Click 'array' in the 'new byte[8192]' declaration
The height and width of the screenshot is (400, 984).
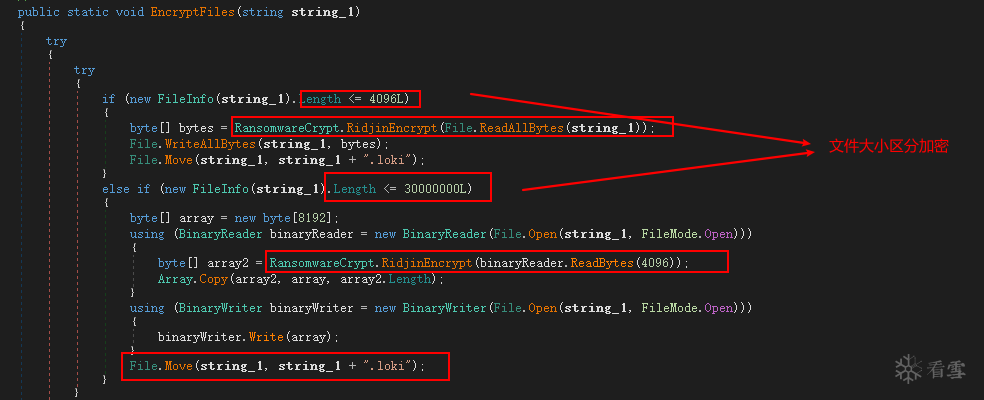196,219
